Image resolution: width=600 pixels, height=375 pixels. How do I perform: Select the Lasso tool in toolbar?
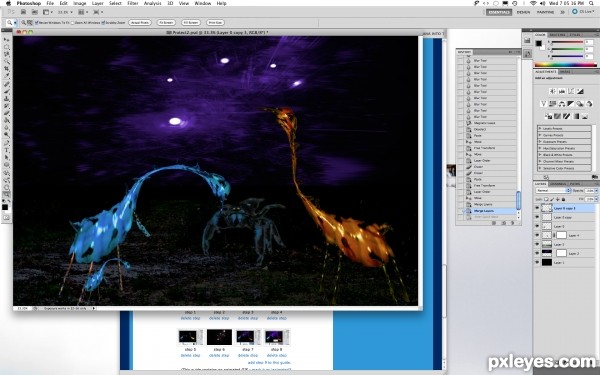(7, 54)
